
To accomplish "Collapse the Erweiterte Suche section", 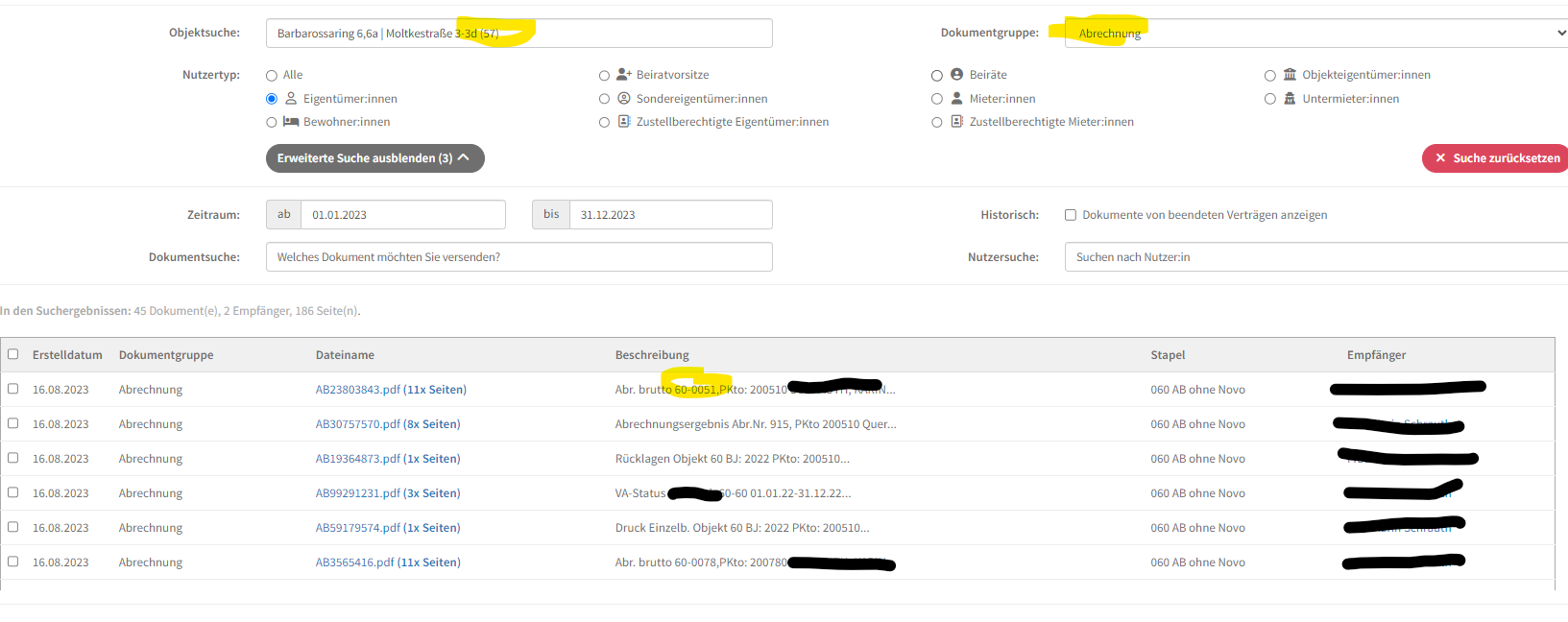I will 374,158.
